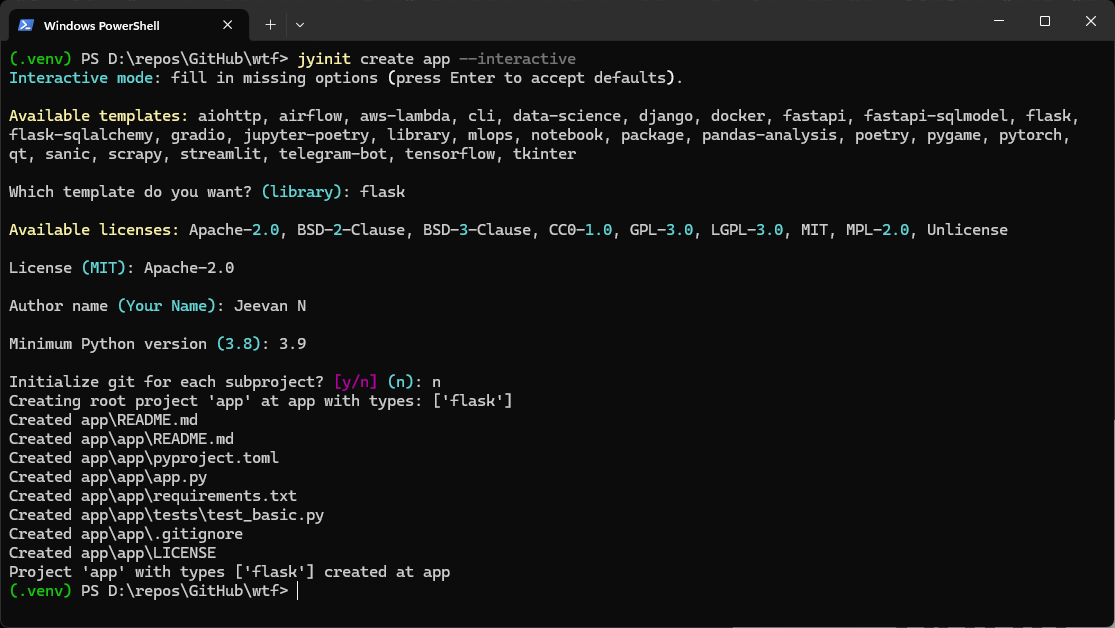Click 'Unlicense' in the available licenses list

click(x=967, y=230)
